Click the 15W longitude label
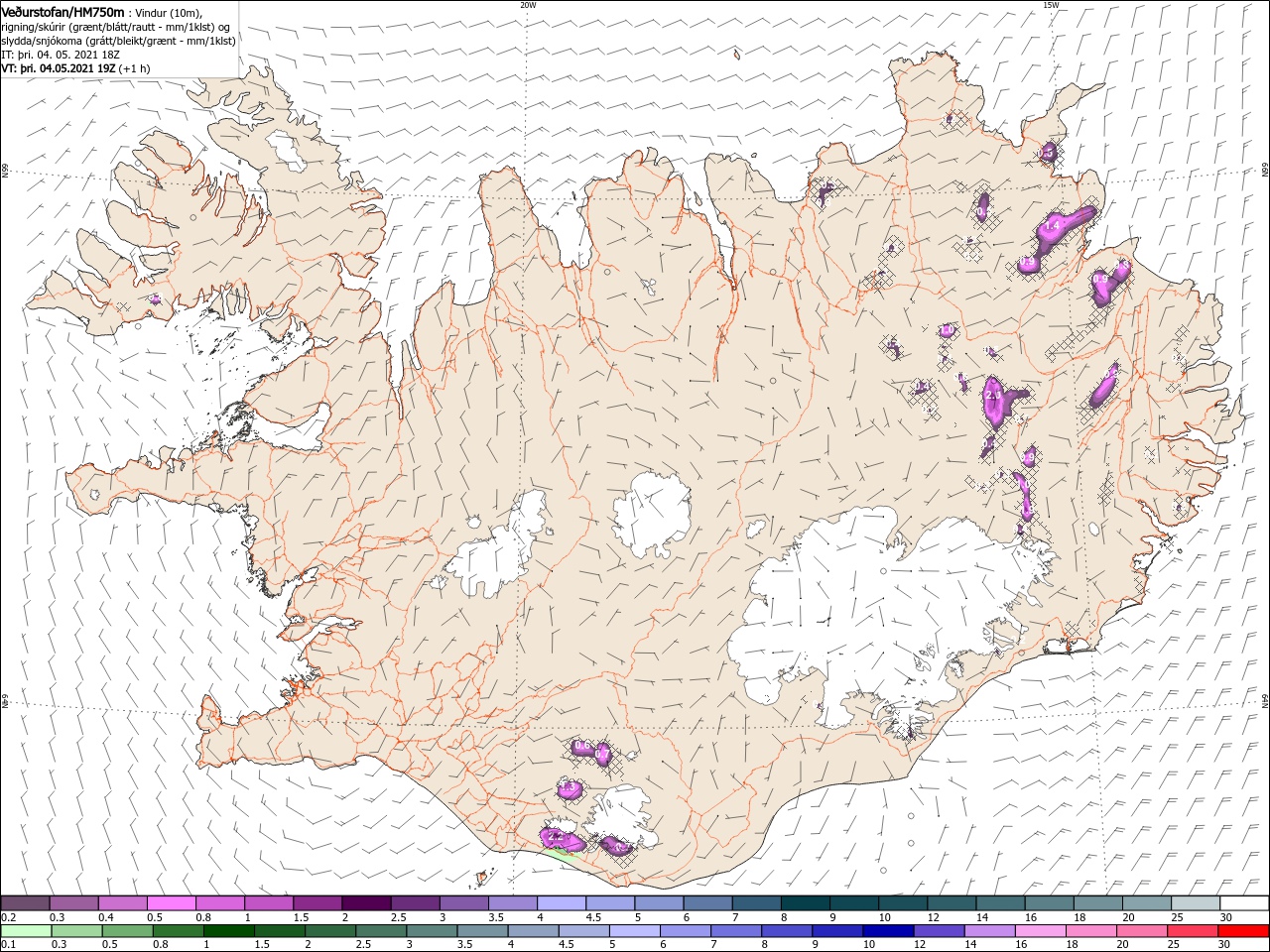 1051,5
